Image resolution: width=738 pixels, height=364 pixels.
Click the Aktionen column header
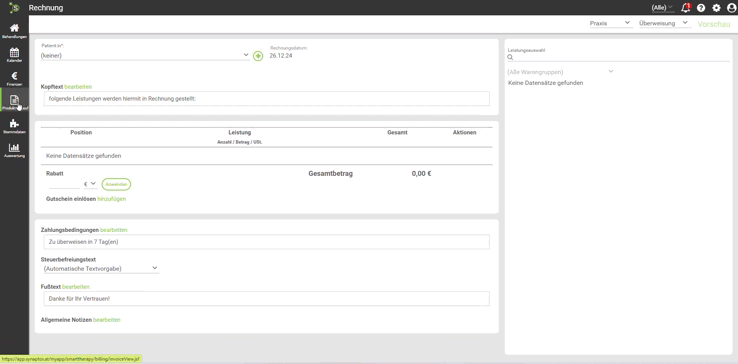tap(465, 133)
